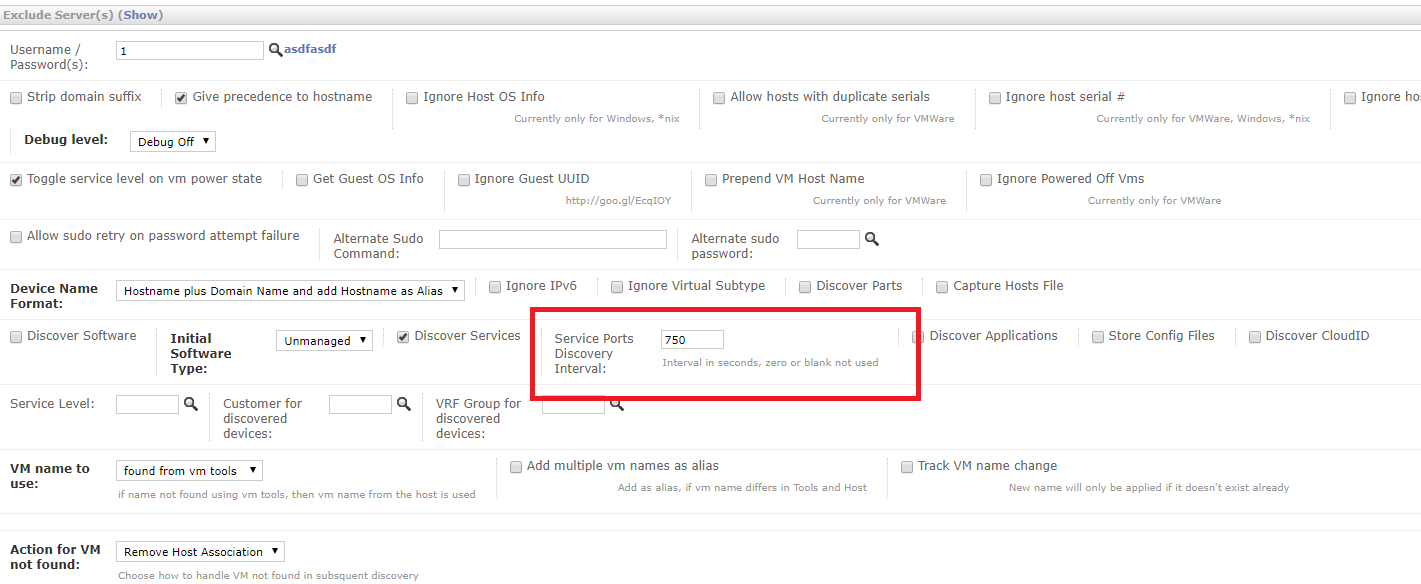
Task: Open lookup for Alternate sudo password
Action: pos(869,239)
